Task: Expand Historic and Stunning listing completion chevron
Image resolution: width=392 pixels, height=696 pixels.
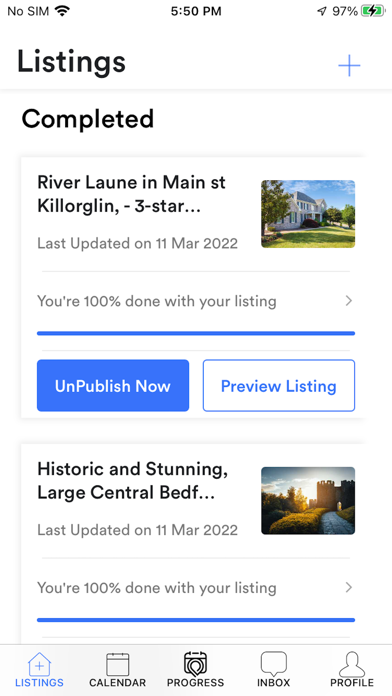Action: 349,588
